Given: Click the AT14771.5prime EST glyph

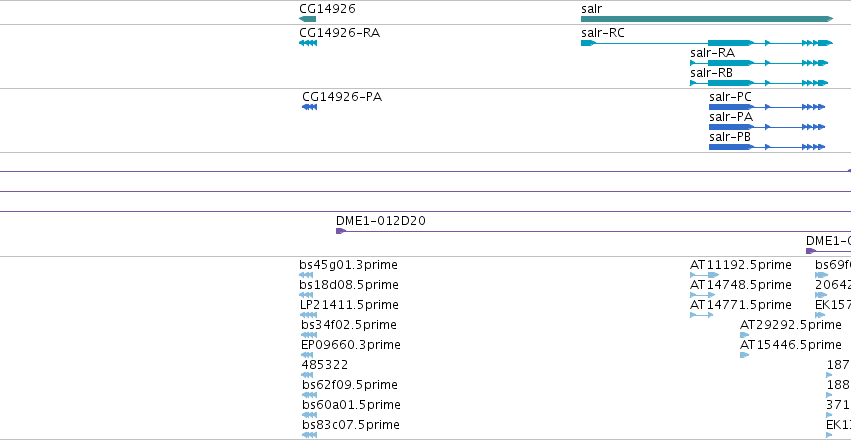Looking at the screenshot, I should 701,315.
